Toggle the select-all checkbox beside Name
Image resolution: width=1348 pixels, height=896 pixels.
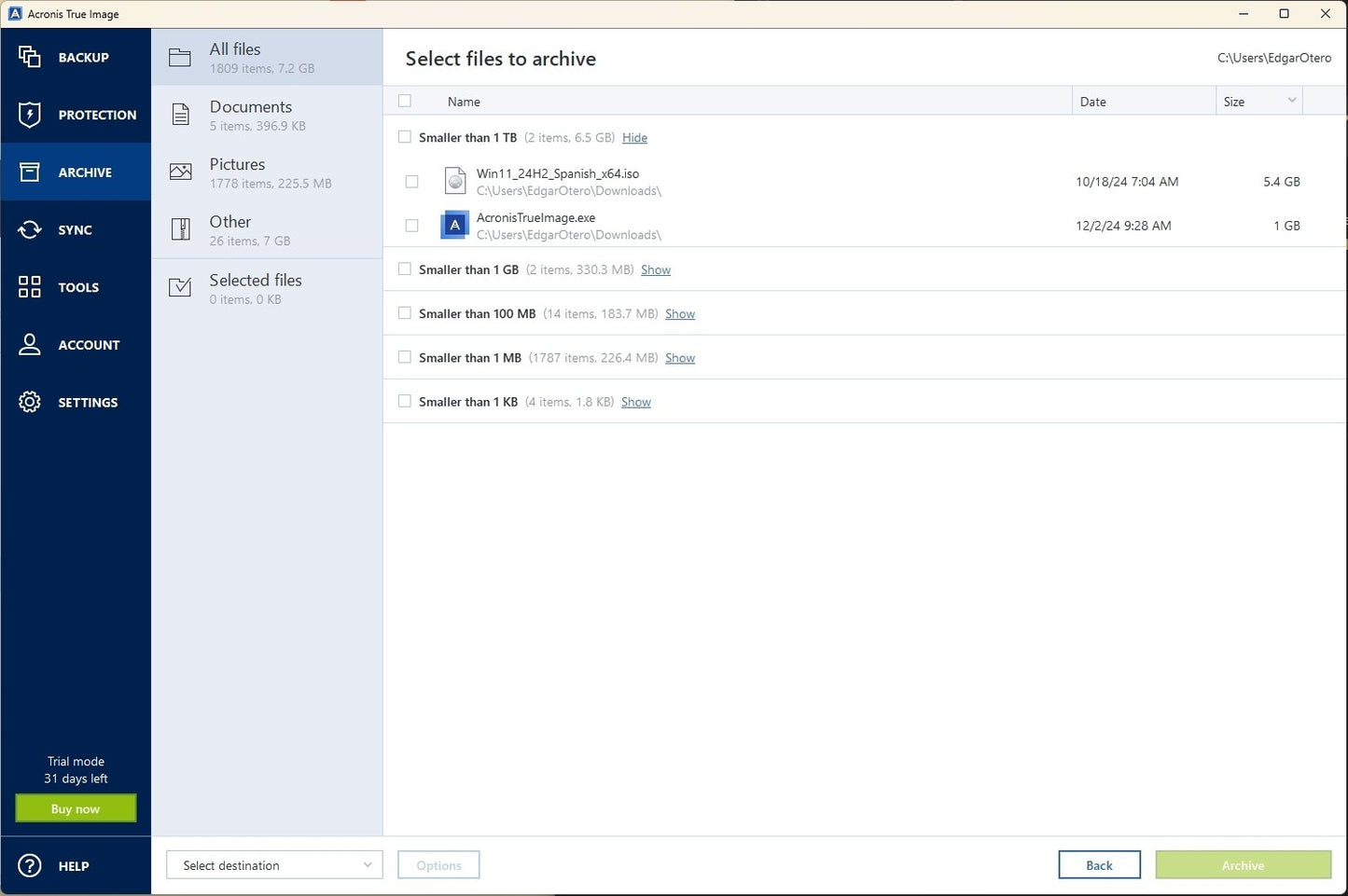pyautogui.click(x=405, y=101)
